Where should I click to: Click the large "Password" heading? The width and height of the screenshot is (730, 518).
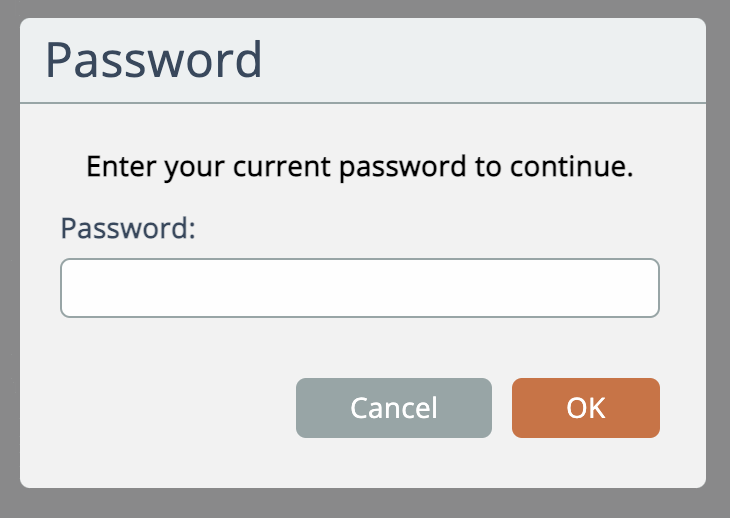click(x=154, y=61)
